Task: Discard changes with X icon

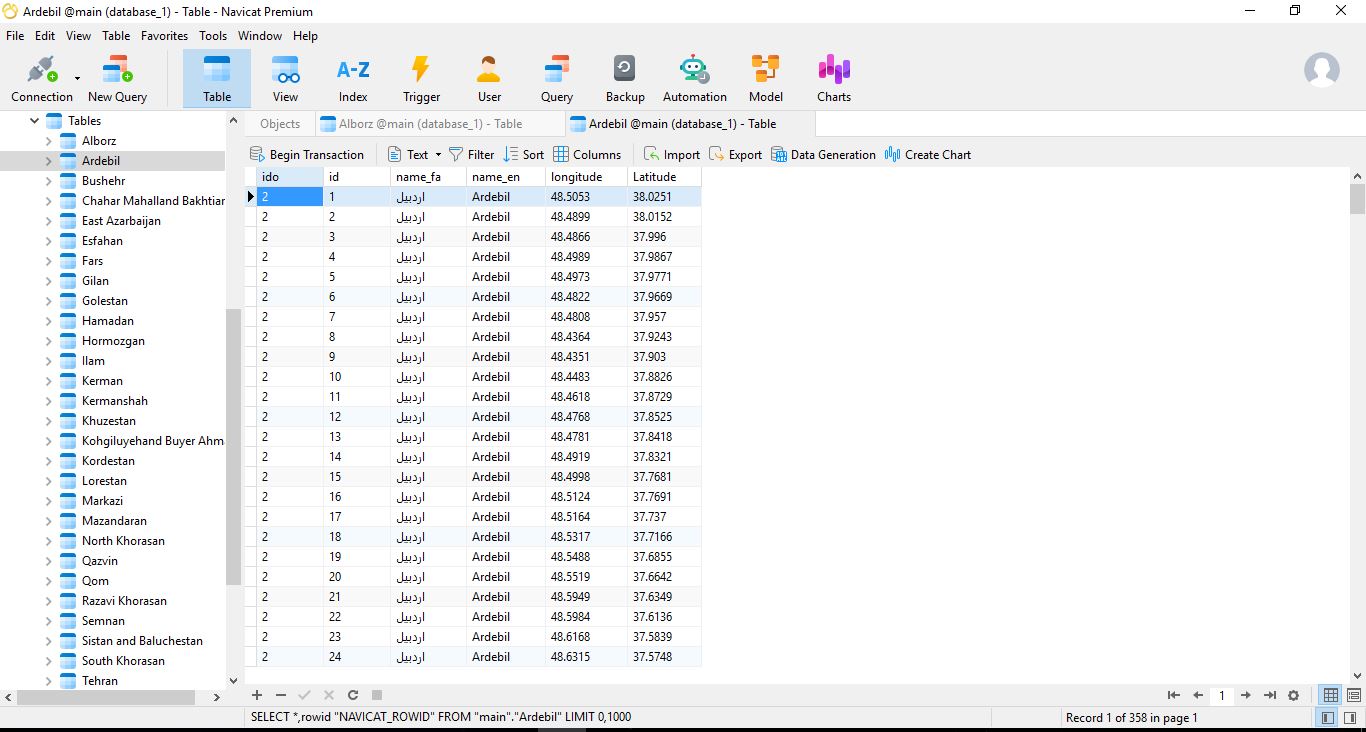Action: point(329,695)
